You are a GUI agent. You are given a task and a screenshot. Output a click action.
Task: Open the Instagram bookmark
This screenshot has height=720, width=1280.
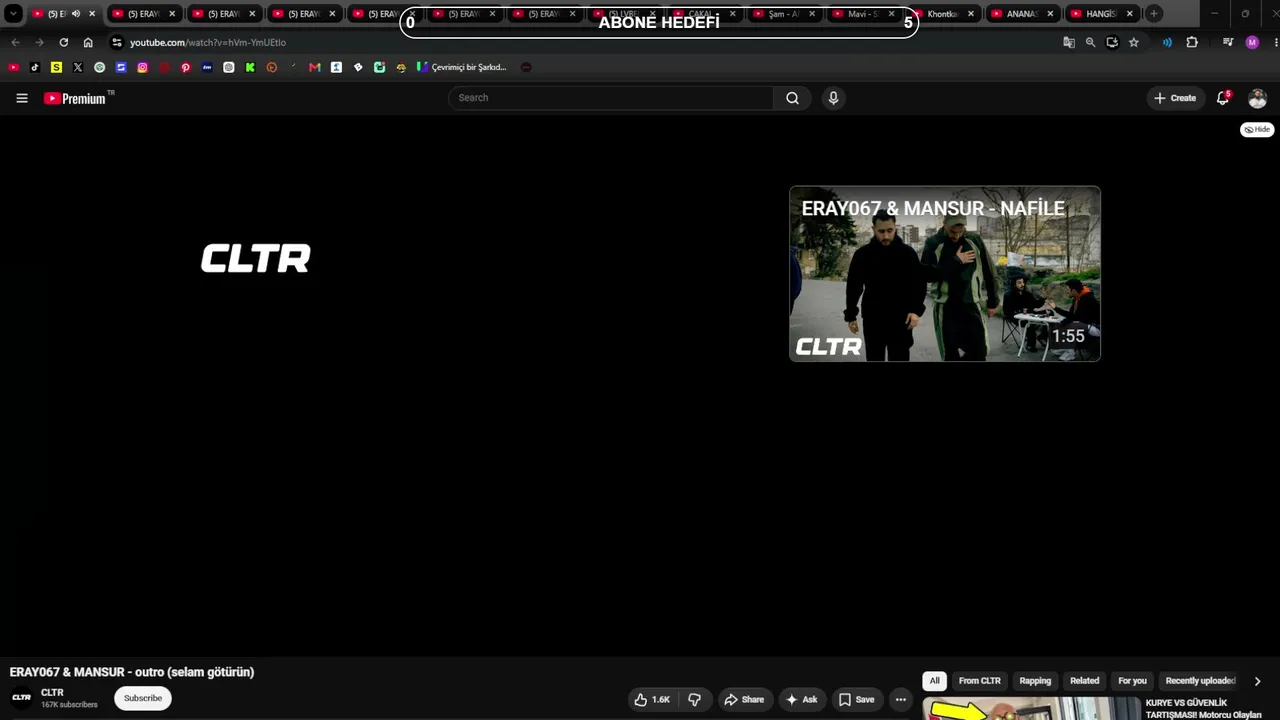coord(143,67)
